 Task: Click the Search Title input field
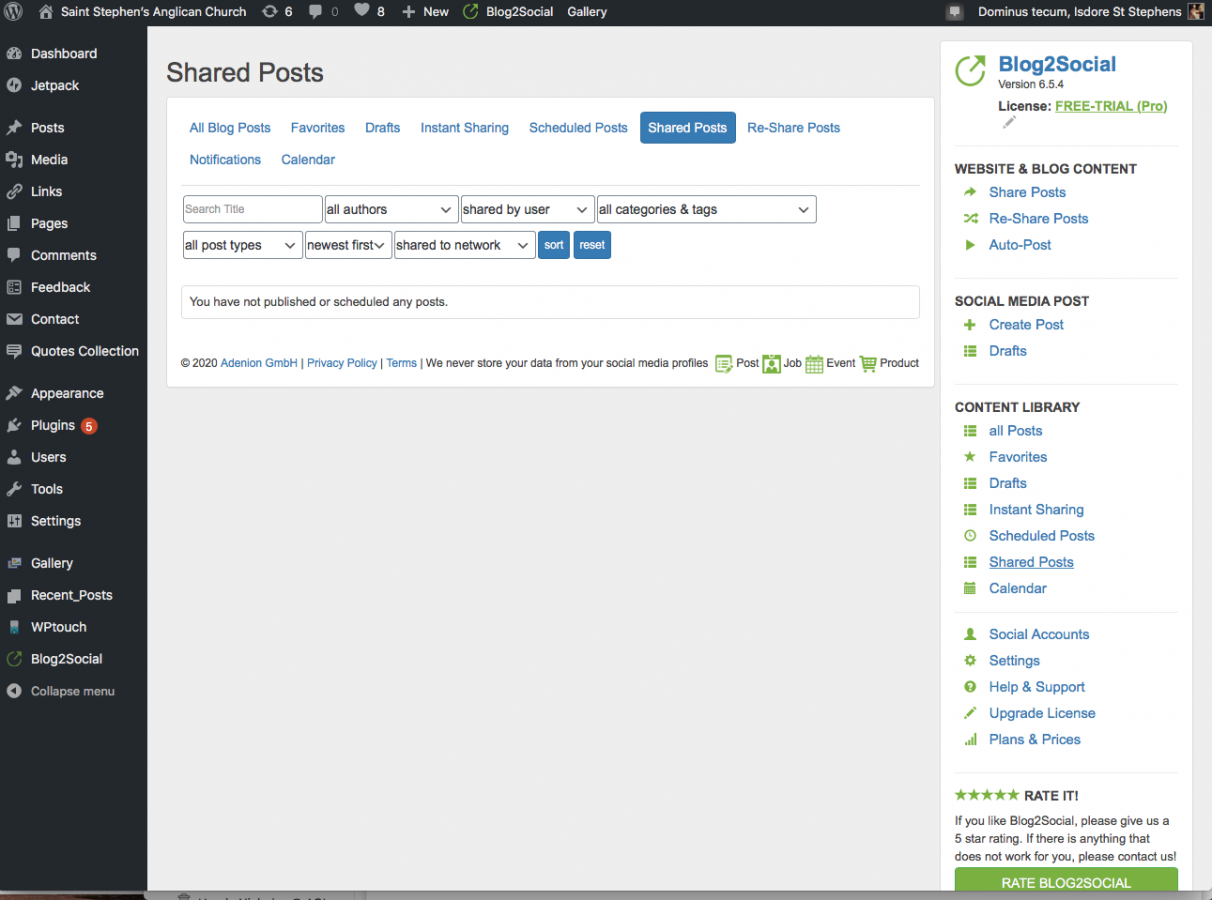tap(252, 209)
